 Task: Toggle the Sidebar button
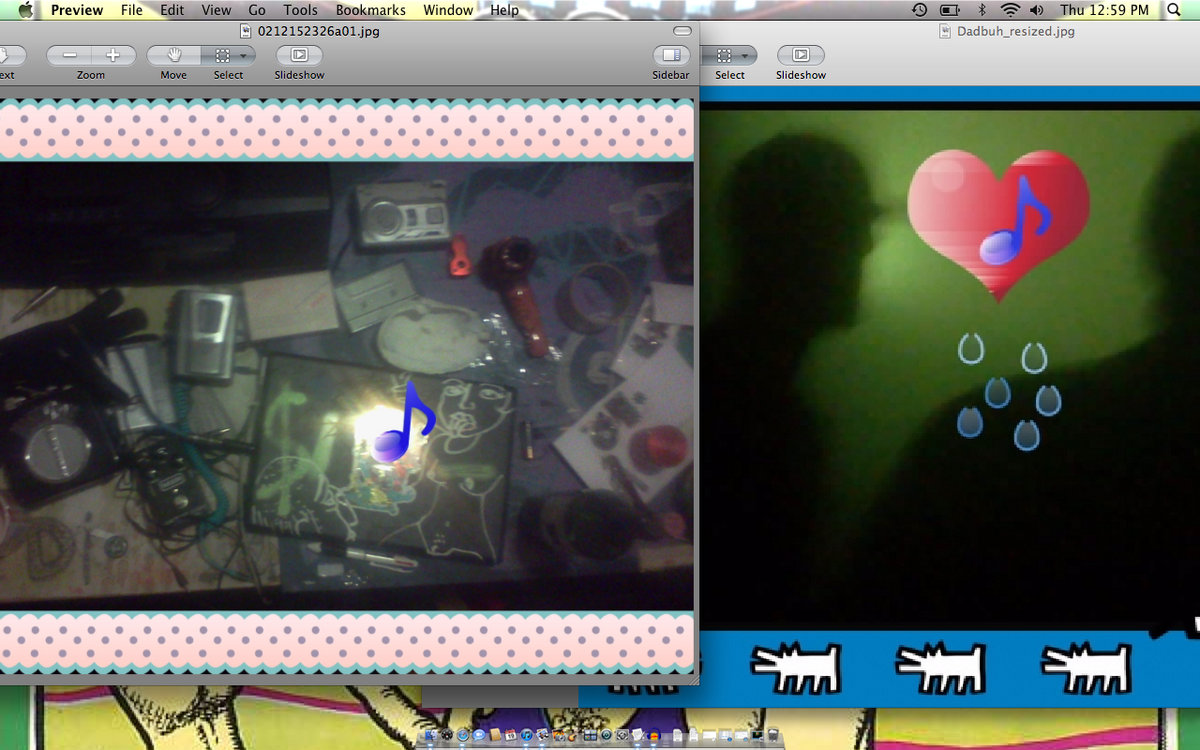(671, 56)
